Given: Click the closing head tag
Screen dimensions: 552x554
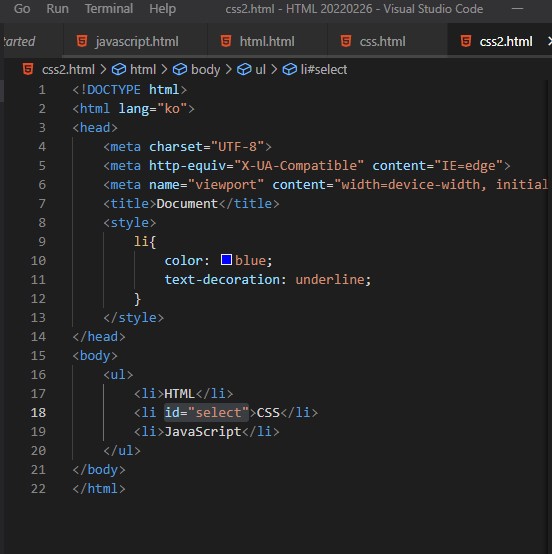Looking at the screenshot, I should (99, 337).
